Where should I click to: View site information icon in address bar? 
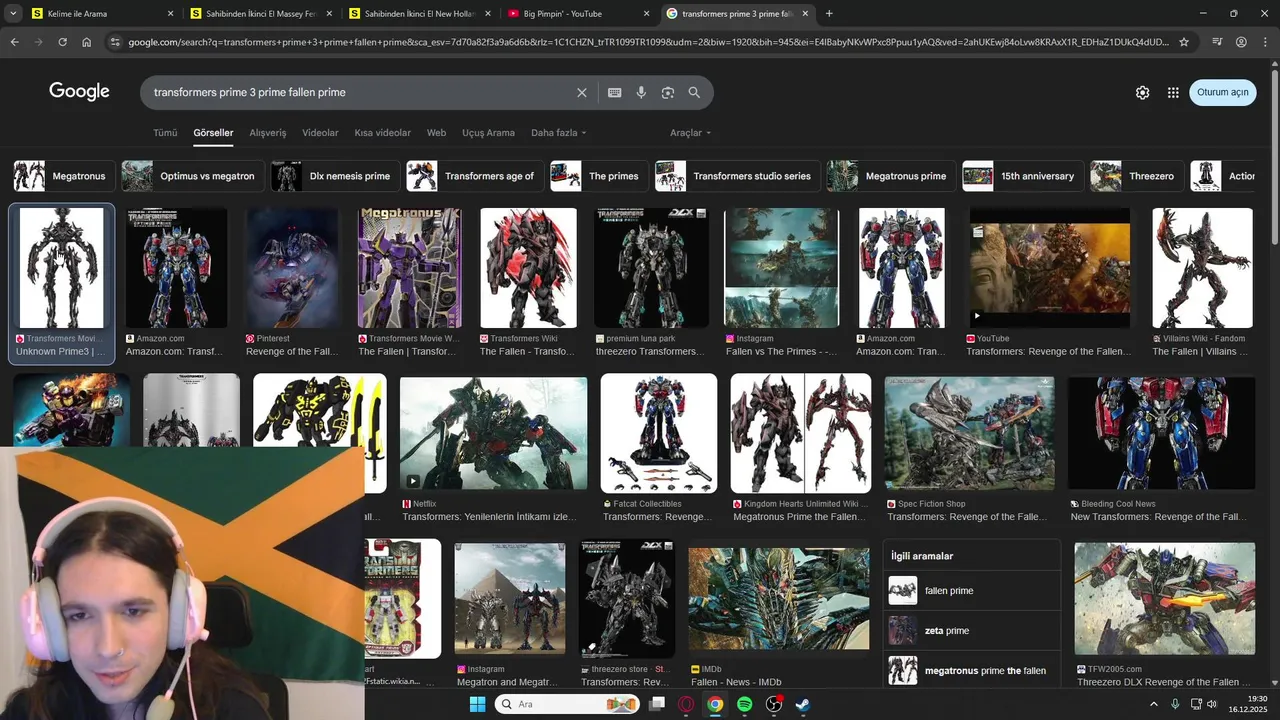(x=115, y=42)
